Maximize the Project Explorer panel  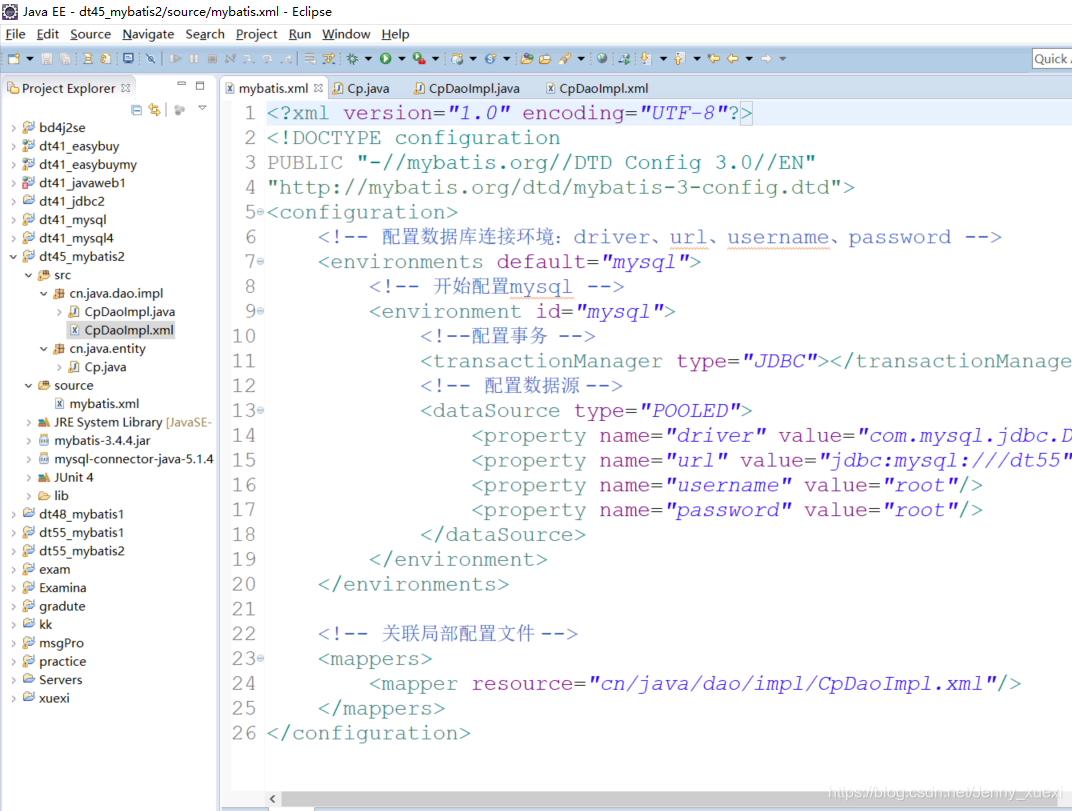pyautogui.click(x=200, y=85)
